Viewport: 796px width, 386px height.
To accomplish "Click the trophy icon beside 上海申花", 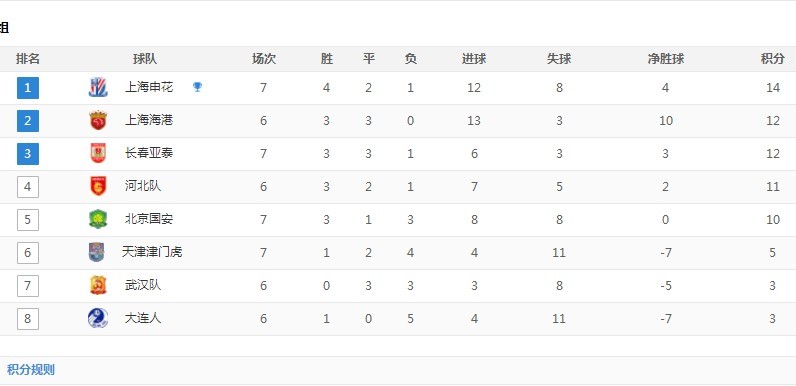I will point(197,87).
